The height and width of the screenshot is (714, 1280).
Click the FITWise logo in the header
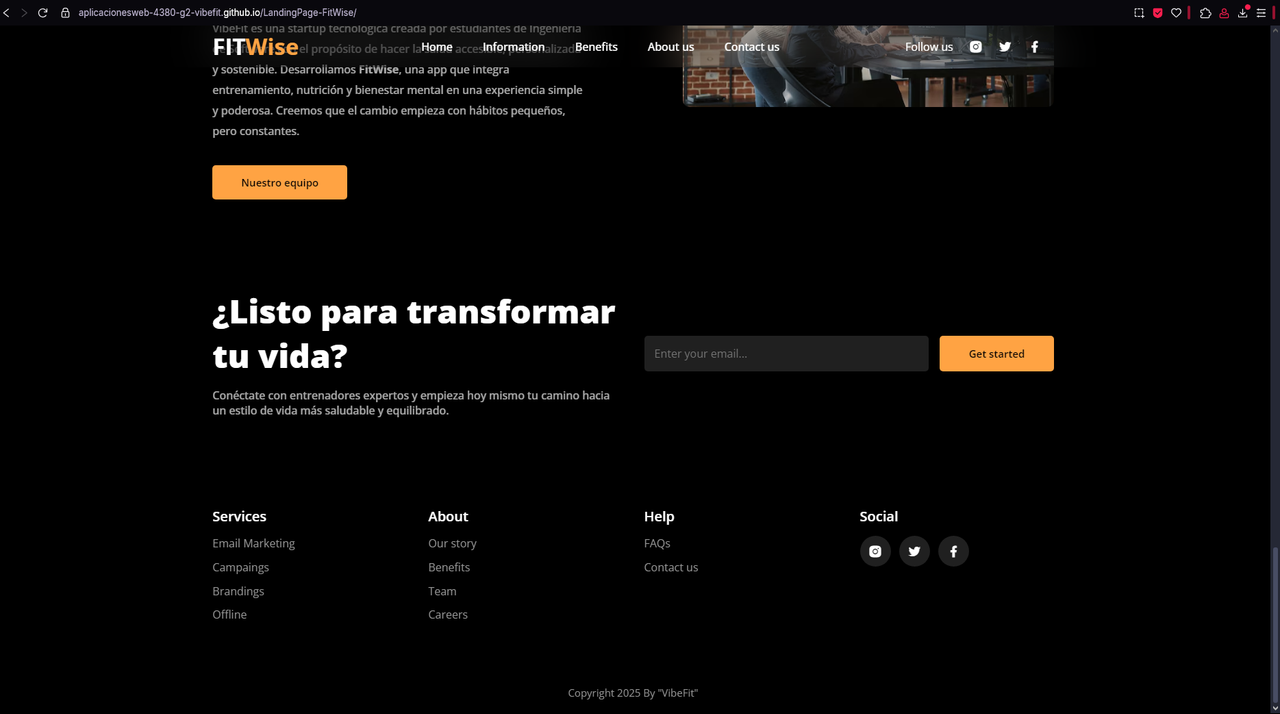256,47
